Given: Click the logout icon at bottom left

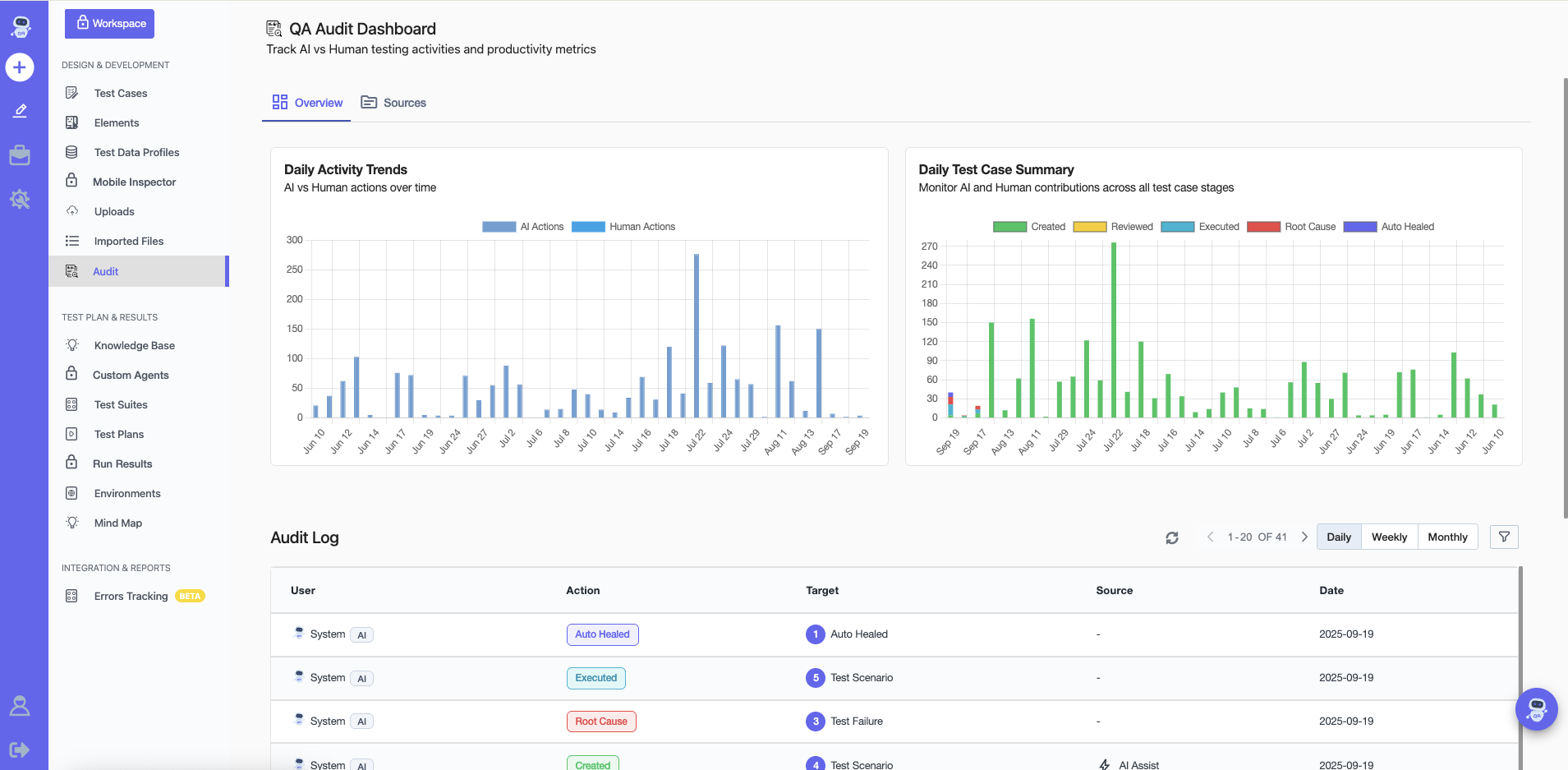Looking at the screenshot, I should click(20, 749).
